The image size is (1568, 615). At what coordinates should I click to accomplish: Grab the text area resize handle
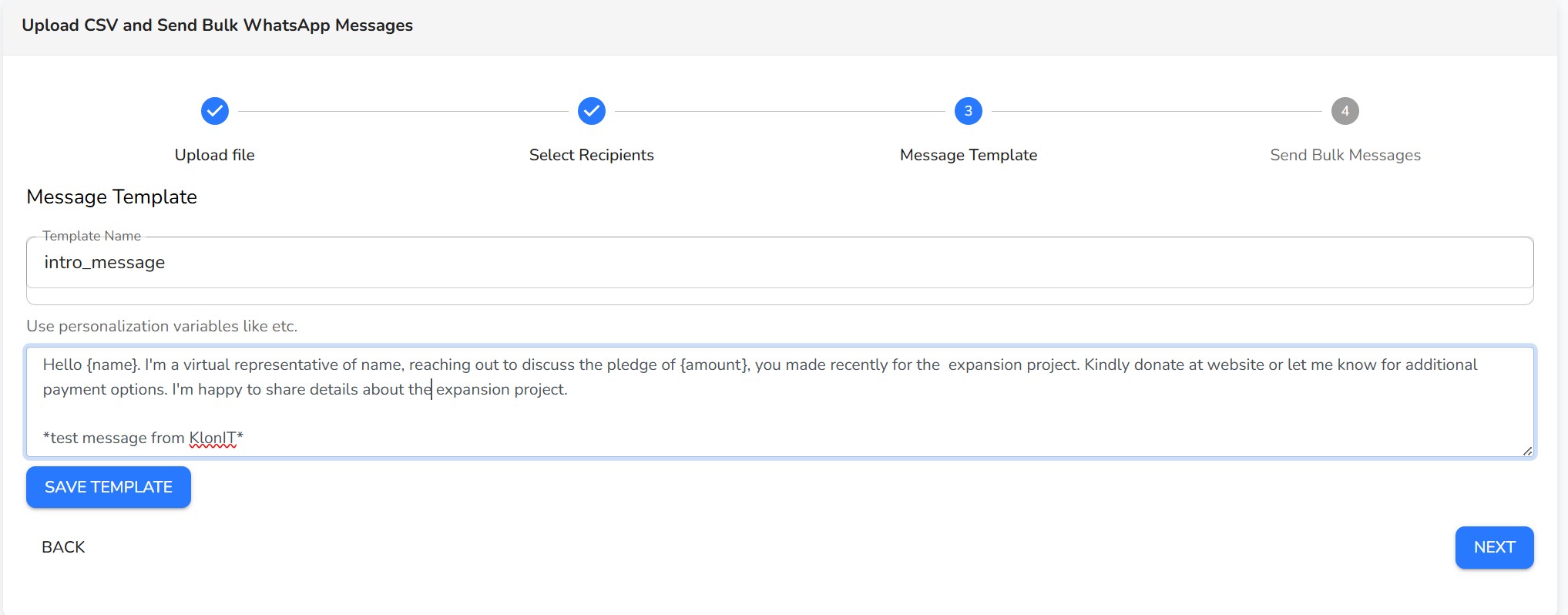click(1526, 451)
